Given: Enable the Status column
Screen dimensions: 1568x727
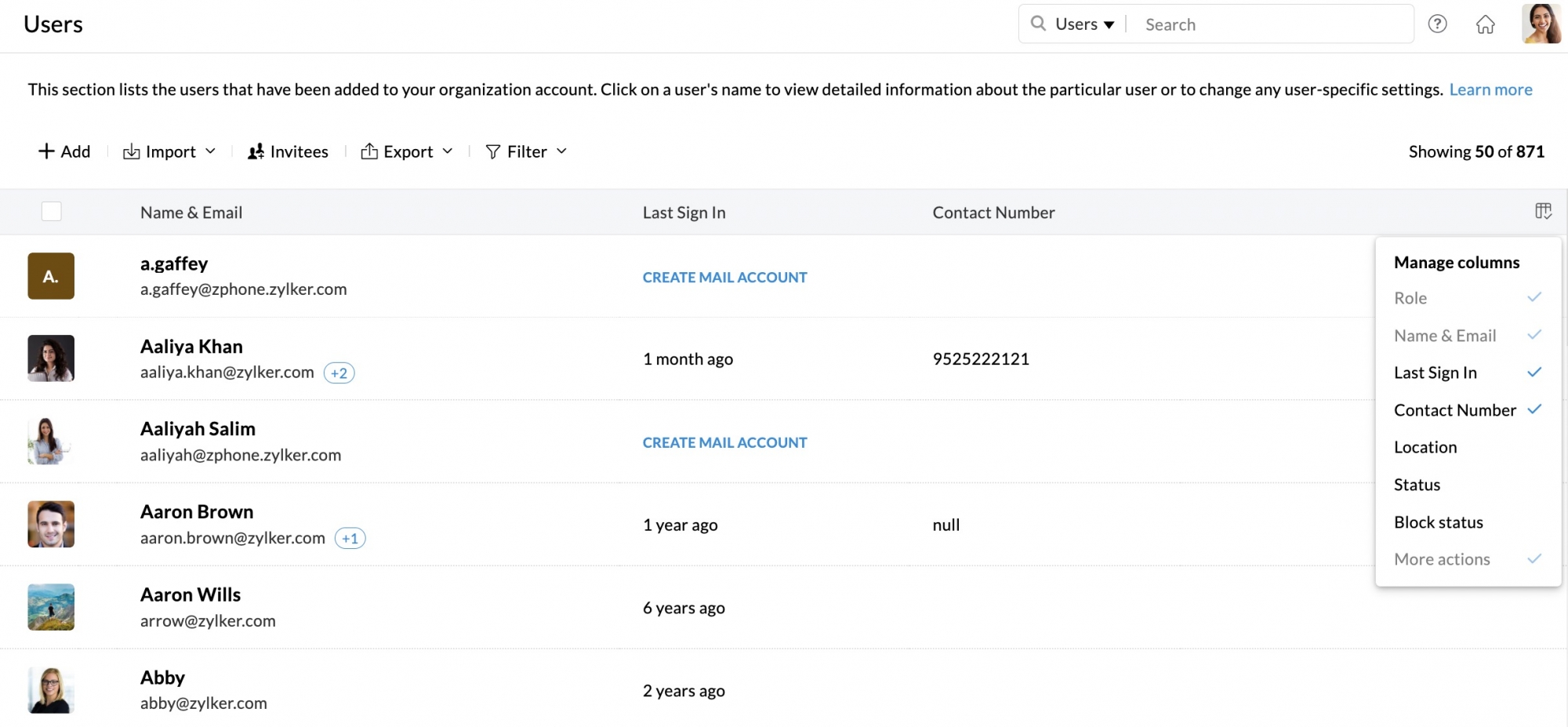Looking at the screenshot, I should pyautogui.click(x=1468, y=485).
